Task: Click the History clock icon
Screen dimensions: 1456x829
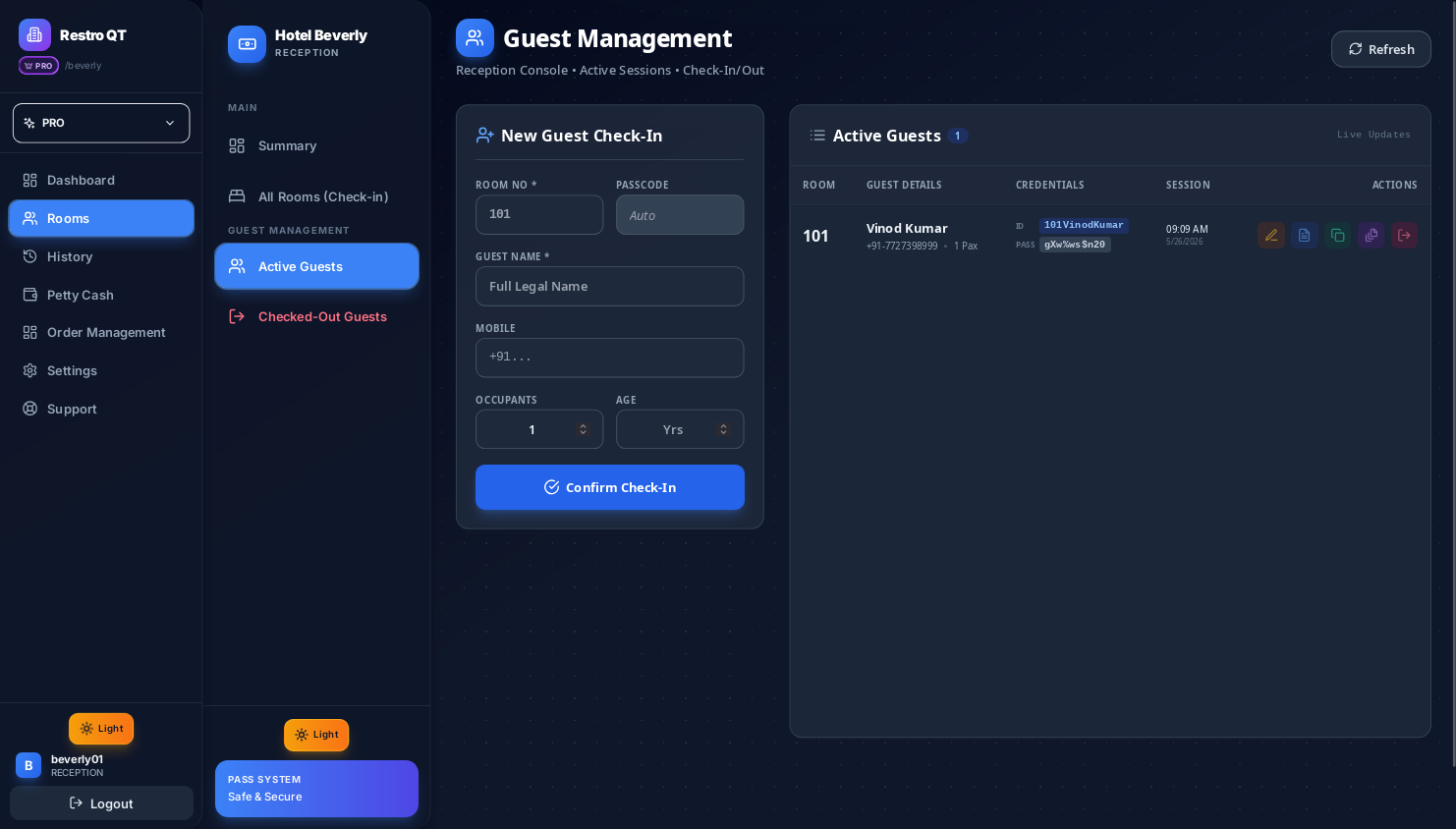Action: click(x=30, y=256)
